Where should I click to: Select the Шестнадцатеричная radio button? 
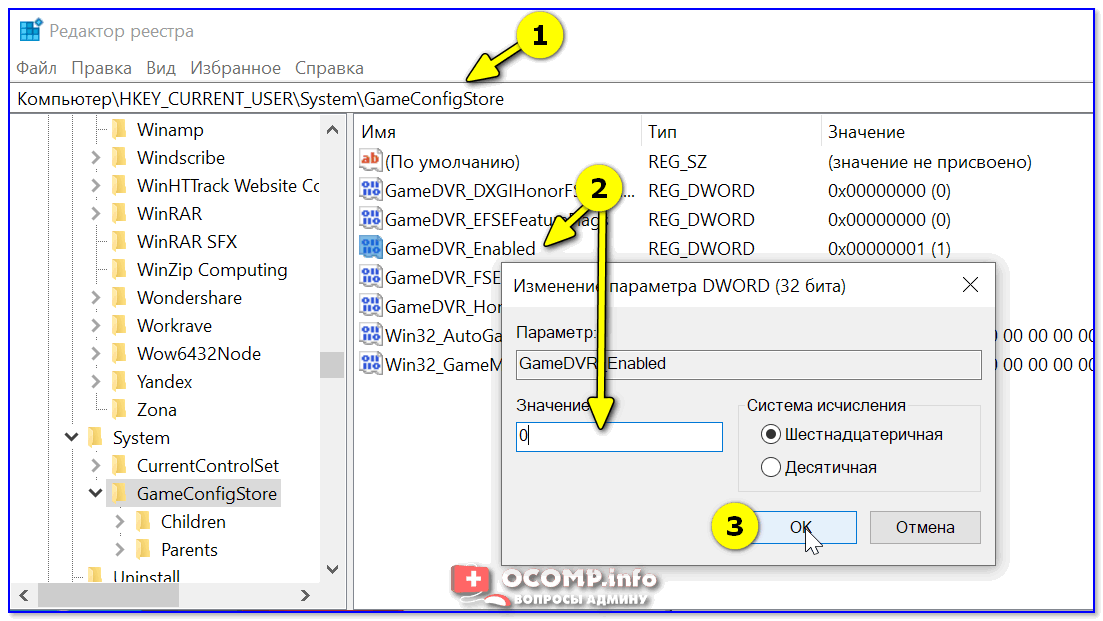tap(771, 435)
